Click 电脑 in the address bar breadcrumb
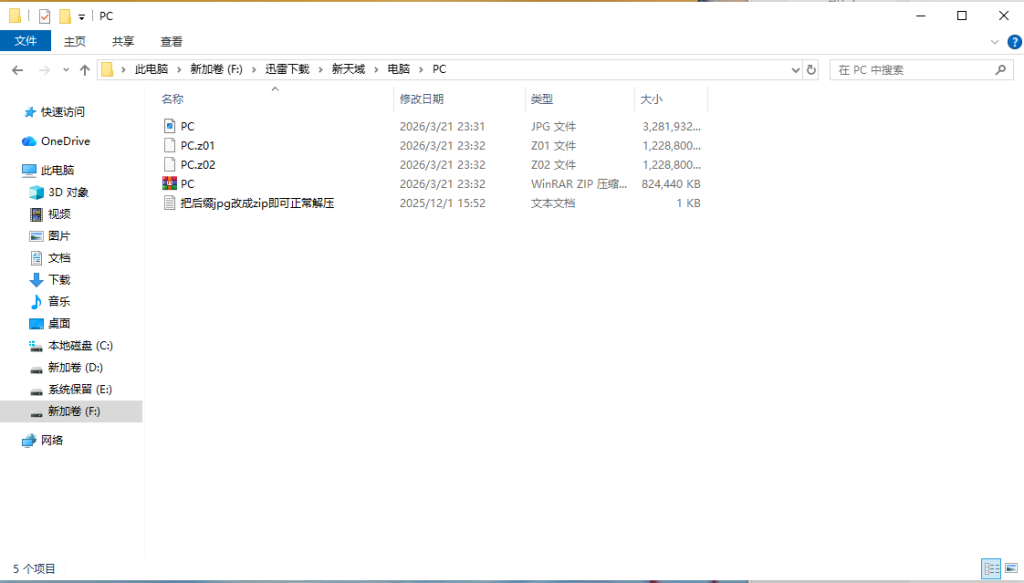Screen dimensions: 1024x583 (398, 69)
